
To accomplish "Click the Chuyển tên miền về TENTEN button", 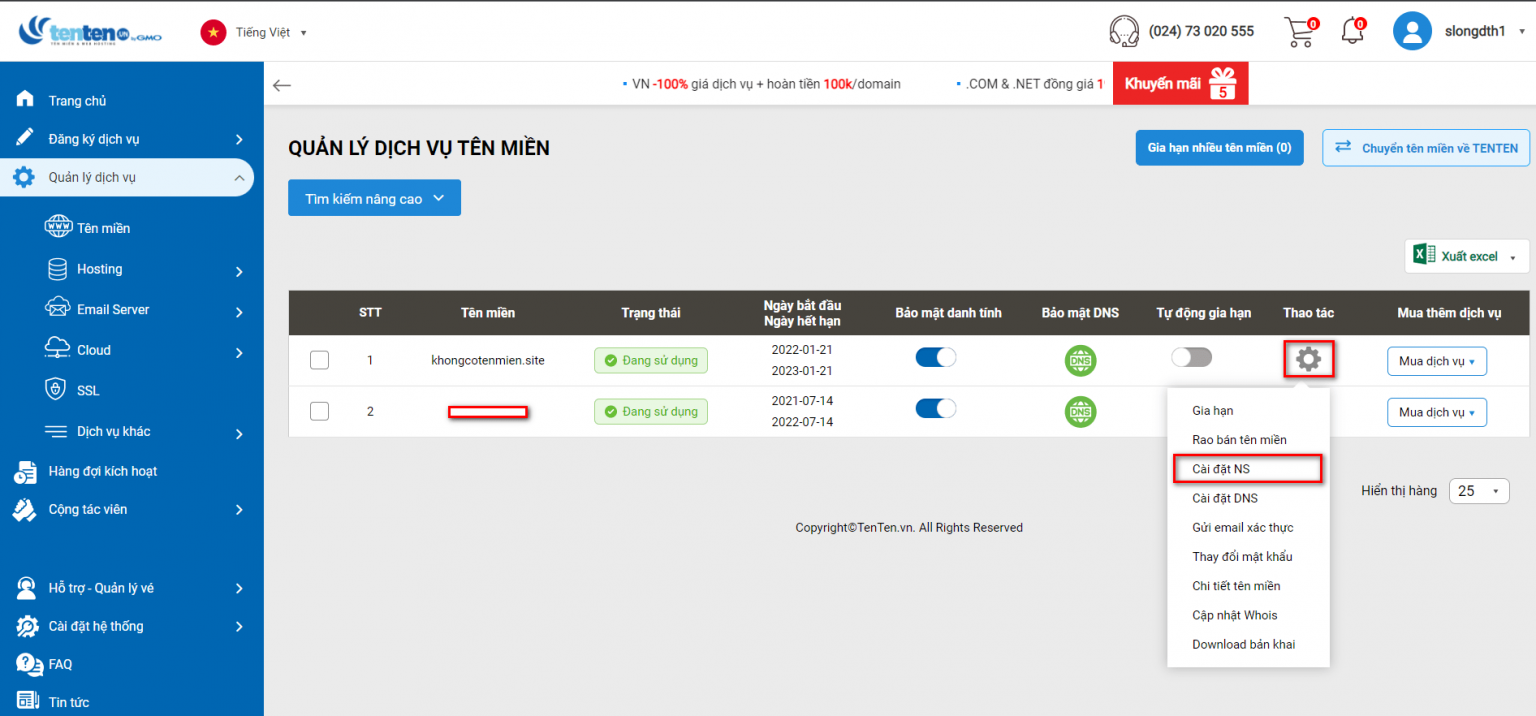I will click(1425, 147).
